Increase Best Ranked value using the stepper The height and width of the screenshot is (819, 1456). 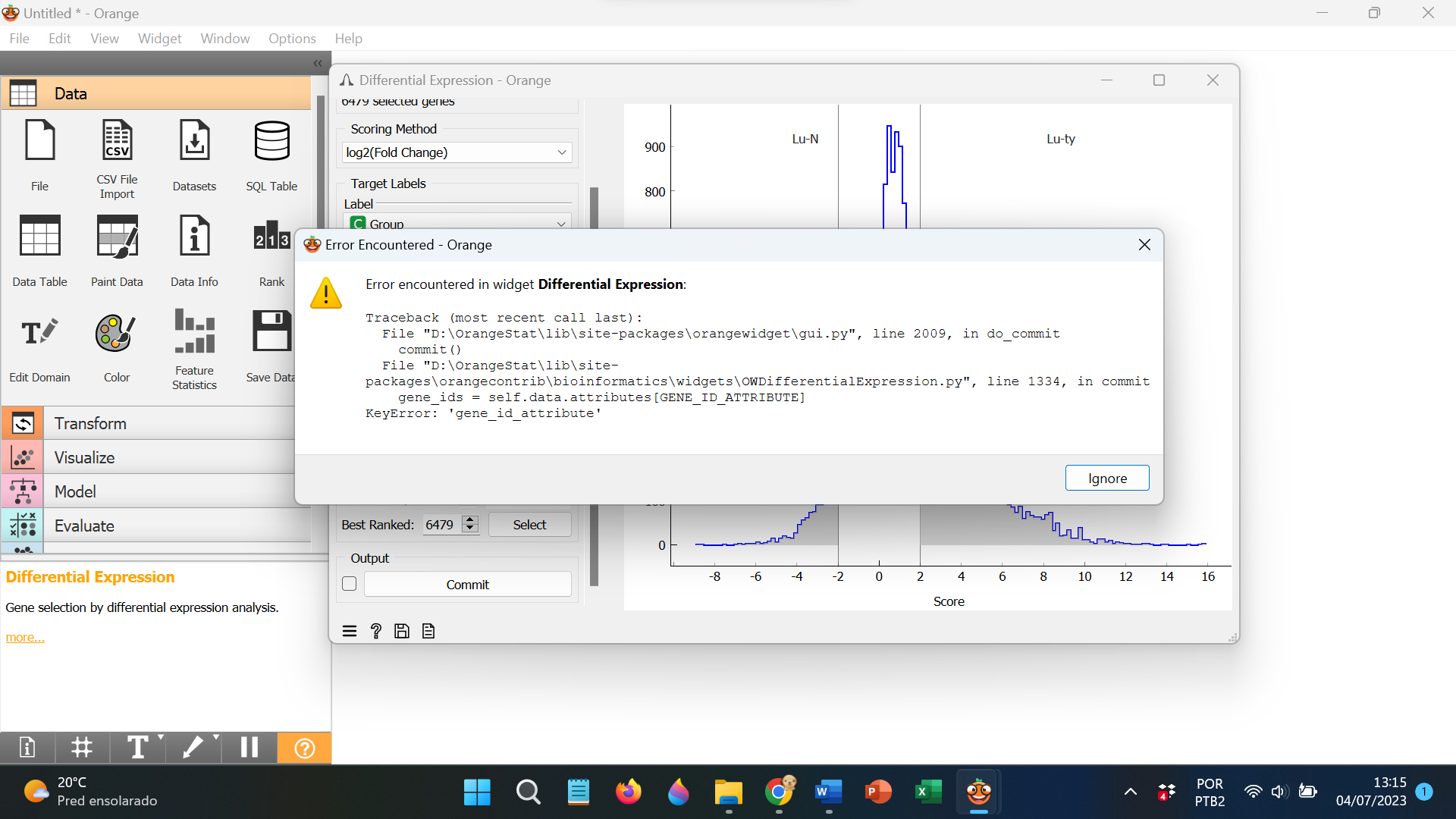(x=470, y=519)
